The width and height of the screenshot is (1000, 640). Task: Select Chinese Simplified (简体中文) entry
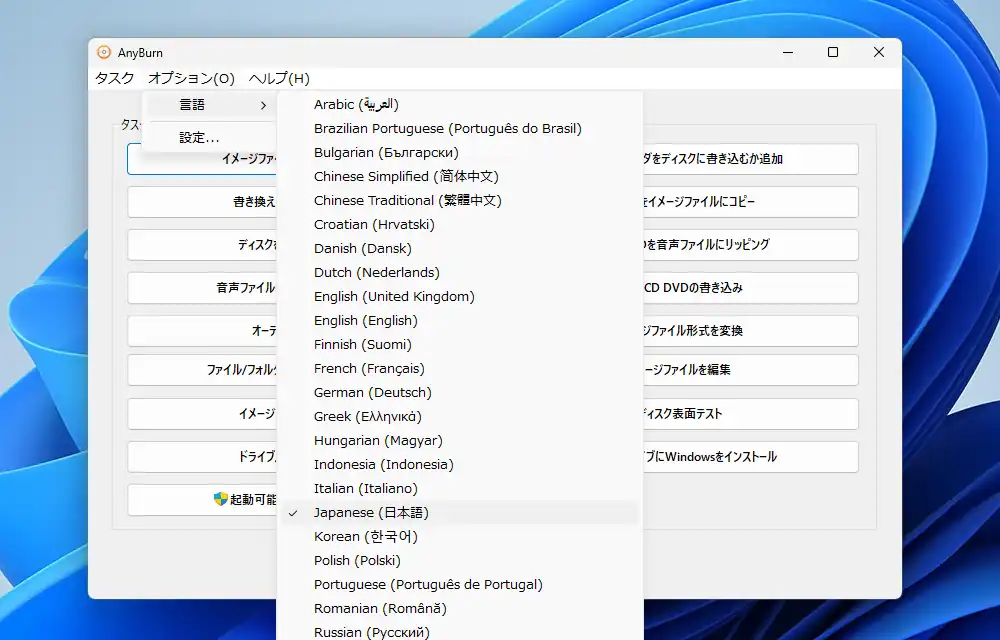405,177
